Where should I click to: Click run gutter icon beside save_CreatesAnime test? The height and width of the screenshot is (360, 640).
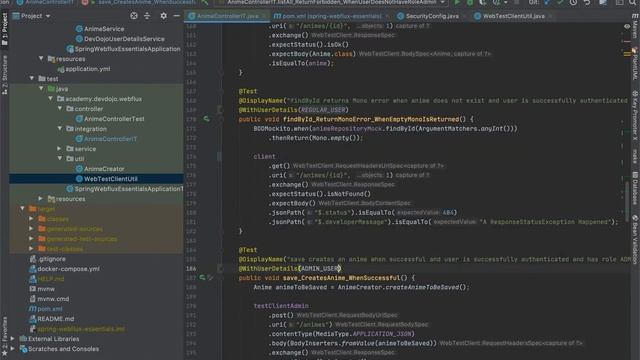click(x=202, y=278)
